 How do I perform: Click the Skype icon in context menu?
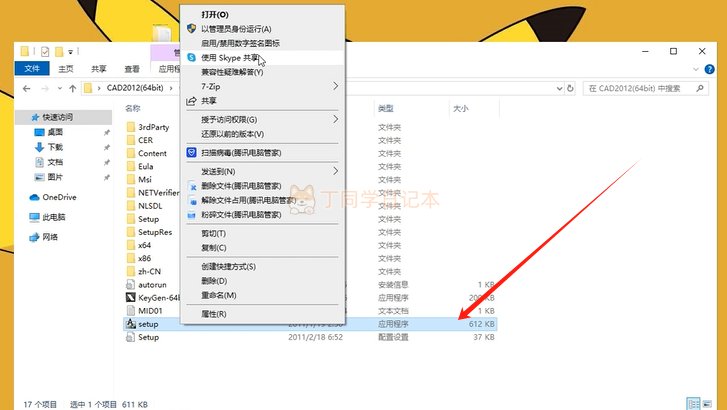(x=191, y=58)
